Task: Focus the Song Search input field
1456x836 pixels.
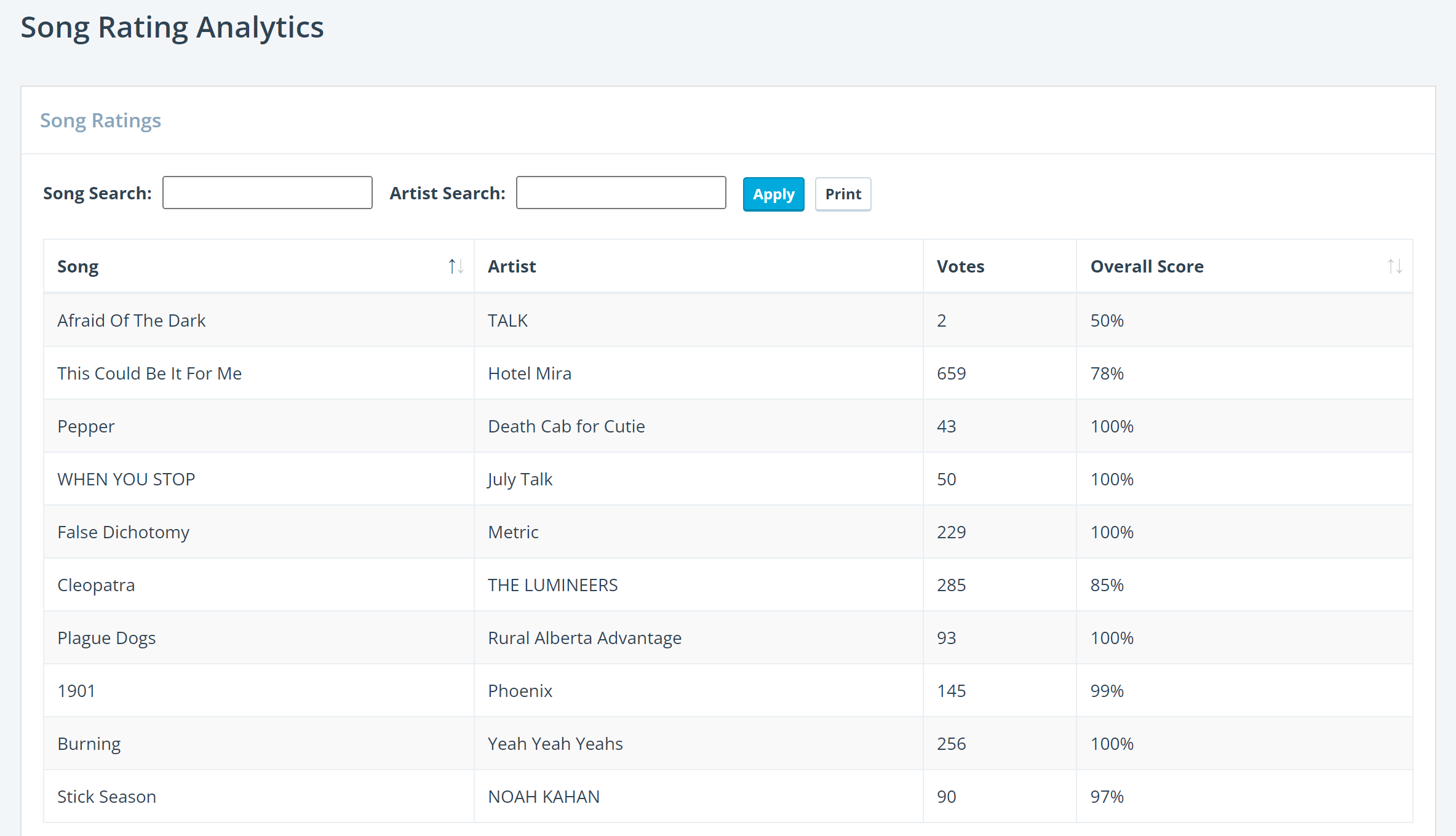Action: (x=268, y=193)
